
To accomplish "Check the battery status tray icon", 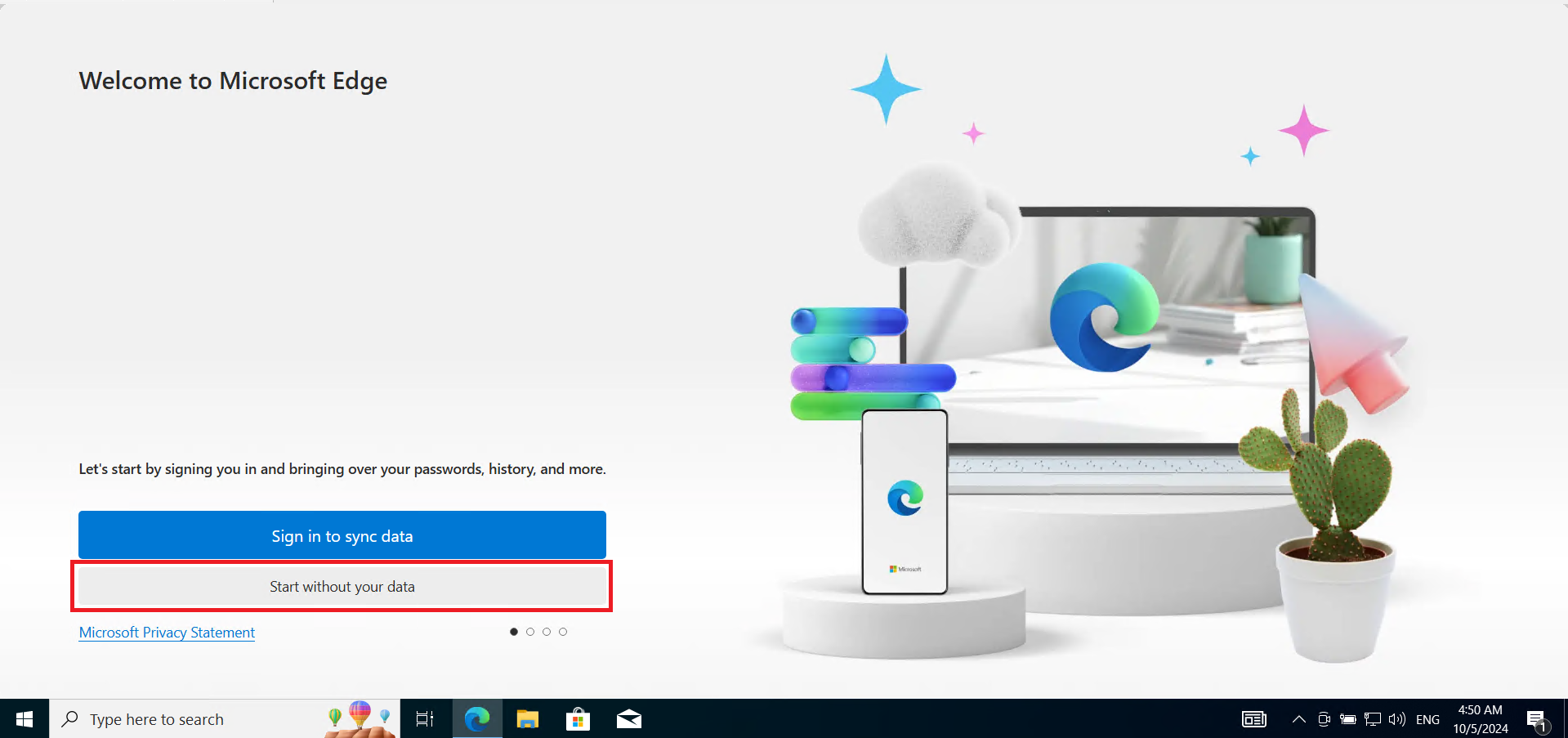I will (1348, 718).
